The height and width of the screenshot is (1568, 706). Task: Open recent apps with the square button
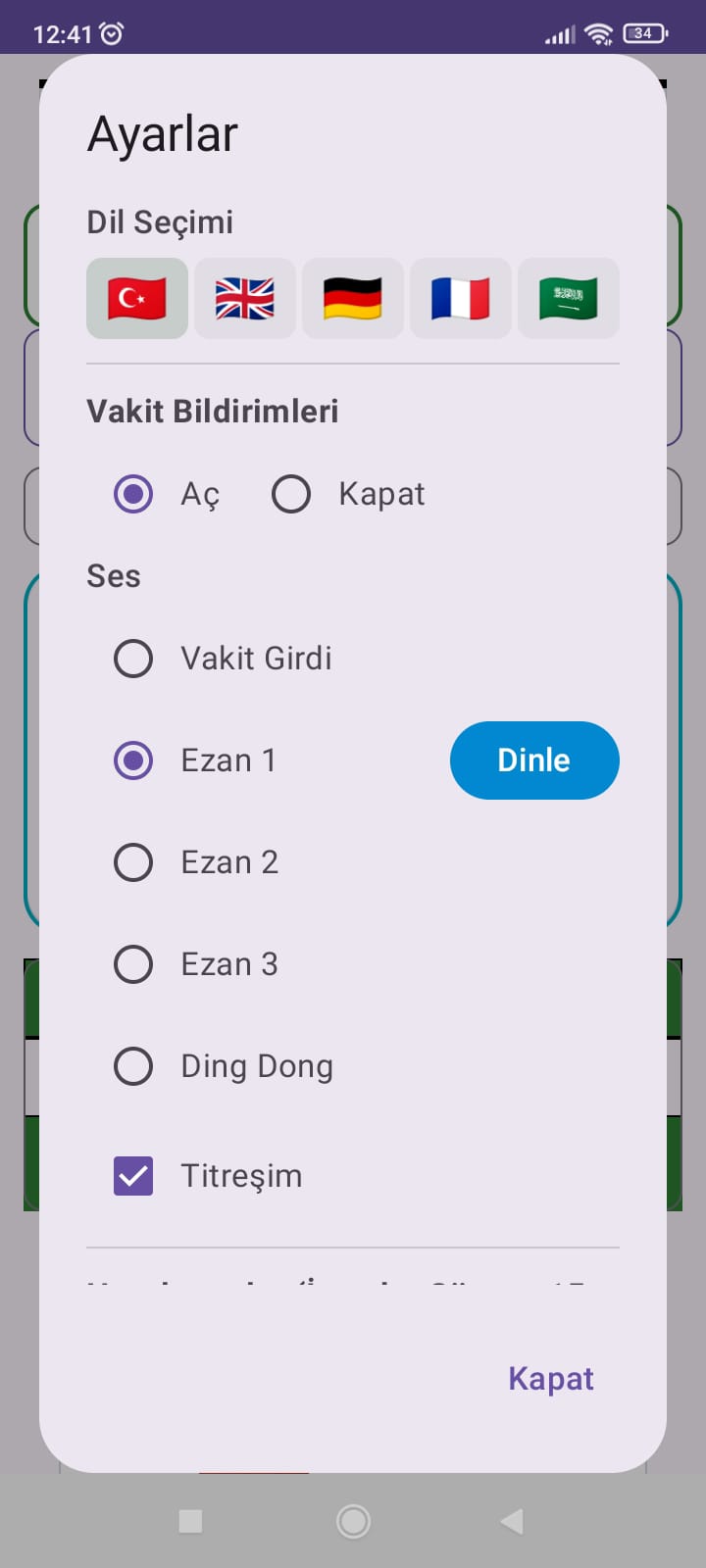click(189, 1521)
